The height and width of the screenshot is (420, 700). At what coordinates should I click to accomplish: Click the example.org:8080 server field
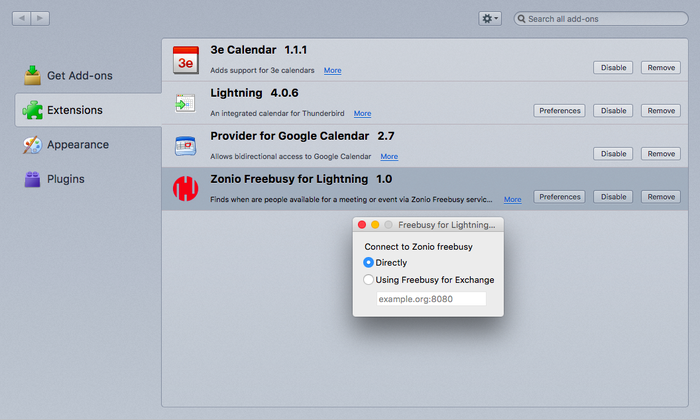pos(431,299)
